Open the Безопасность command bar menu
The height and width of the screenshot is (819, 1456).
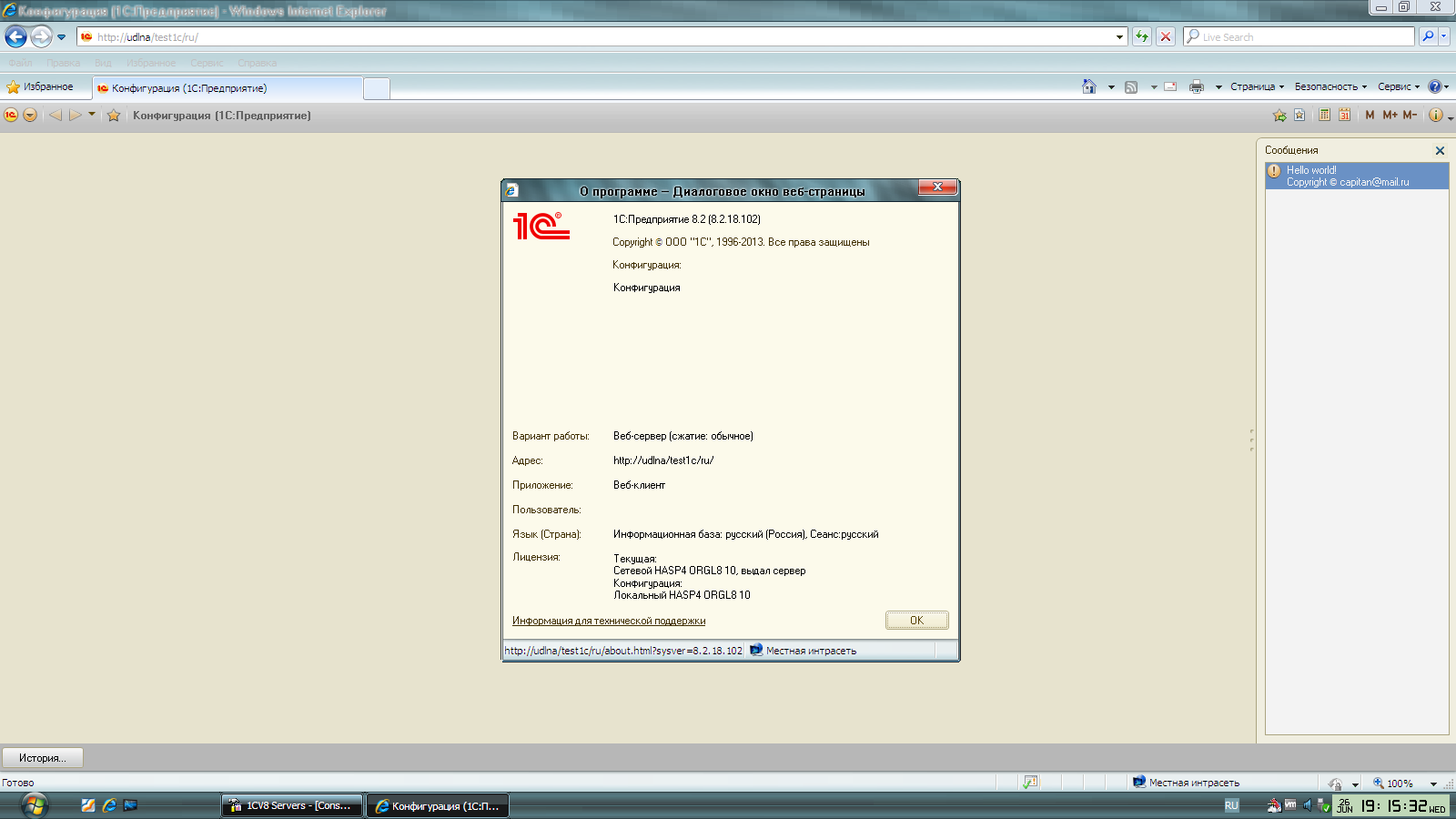[x=1330, y=87]
